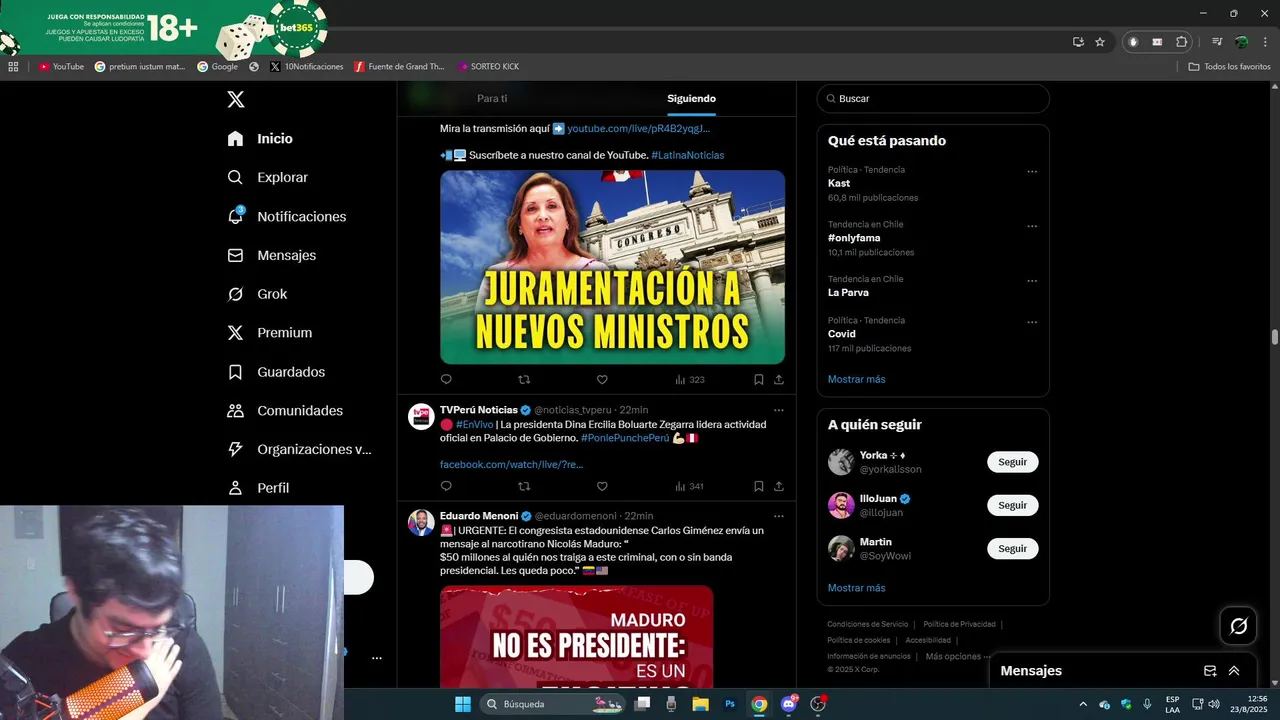Image resolution: width=1280 pixels, height=720 pixels.
Task: Open the #LatinaNoticias hashtag
Action: pyautogui.click(x=687, y=155)
